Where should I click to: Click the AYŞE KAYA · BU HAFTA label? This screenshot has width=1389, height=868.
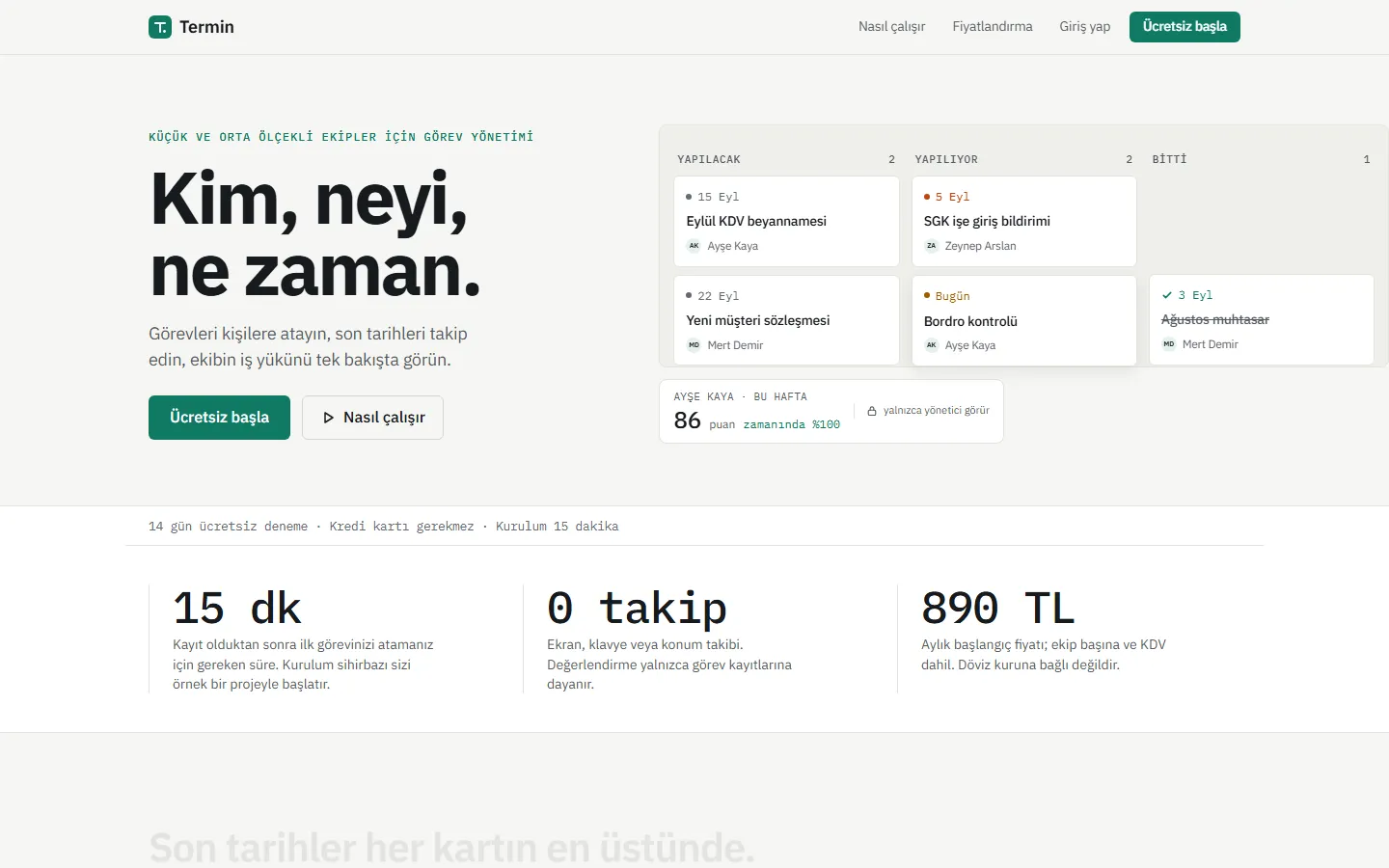740,396
